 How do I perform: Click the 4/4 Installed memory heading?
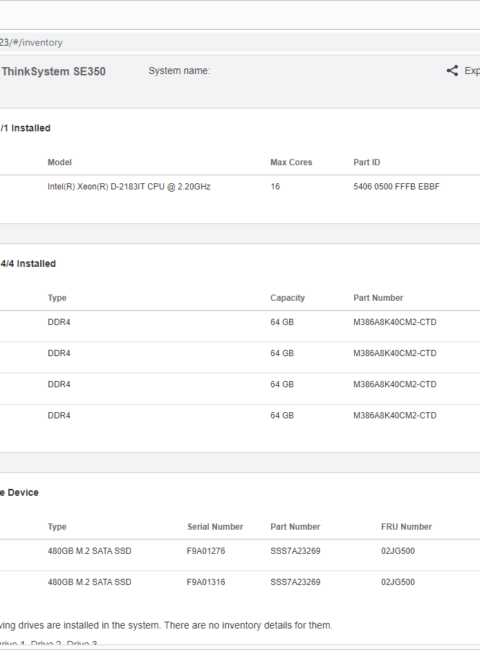point(28,264)
